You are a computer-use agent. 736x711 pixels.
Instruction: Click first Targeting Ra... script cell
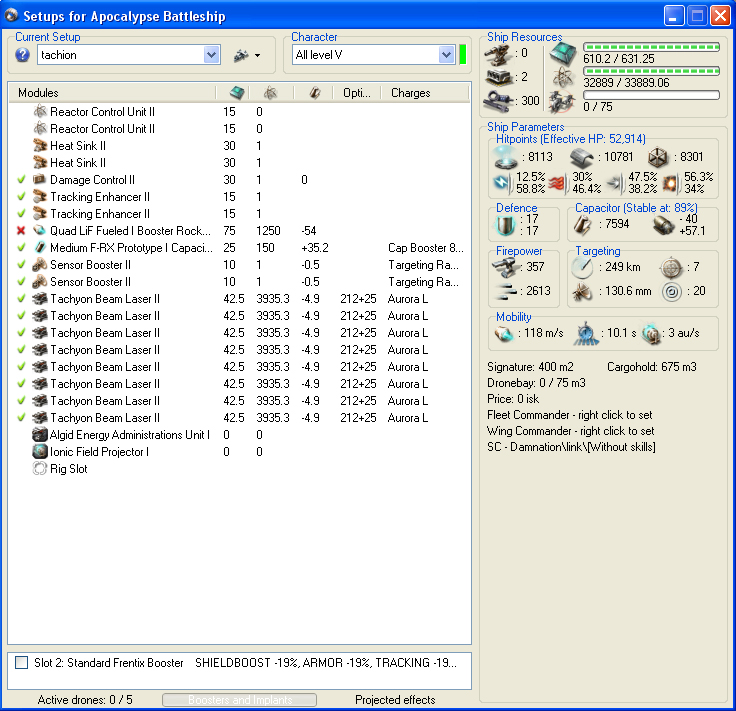click(x=423, y=265)
